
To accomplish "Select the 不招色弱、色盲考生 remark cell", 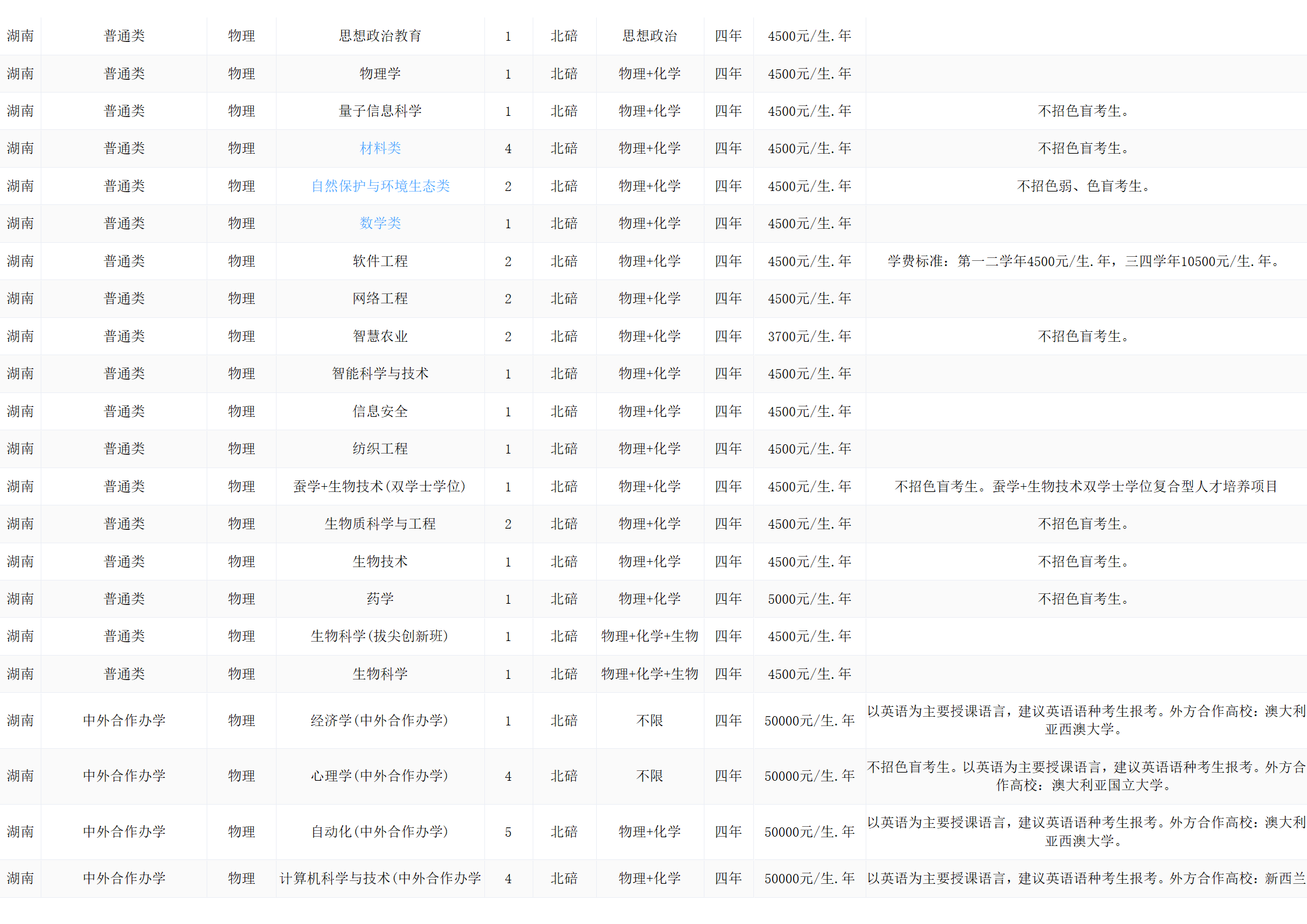I will [1085, 186].
